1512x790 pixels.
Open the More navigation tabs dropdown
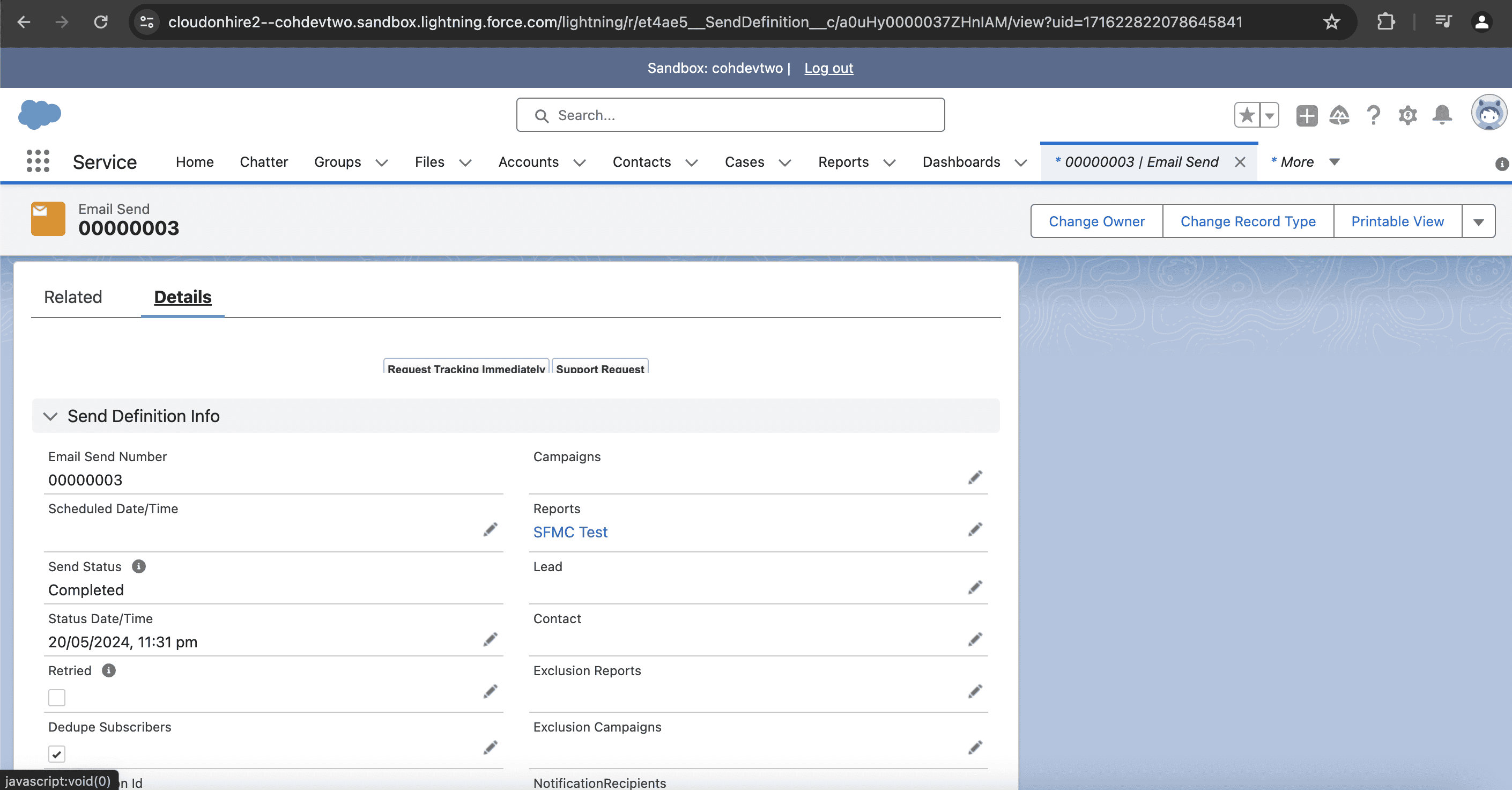[x=1306, y=162]
